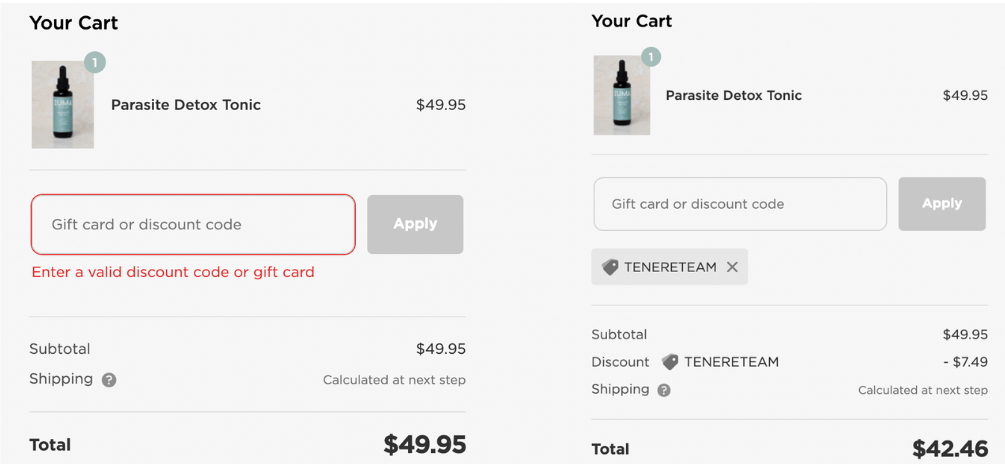Viewport: 1005px width, 464px height.
Task: Click the - $7.49 discount amount
Action: coord(964,362)
